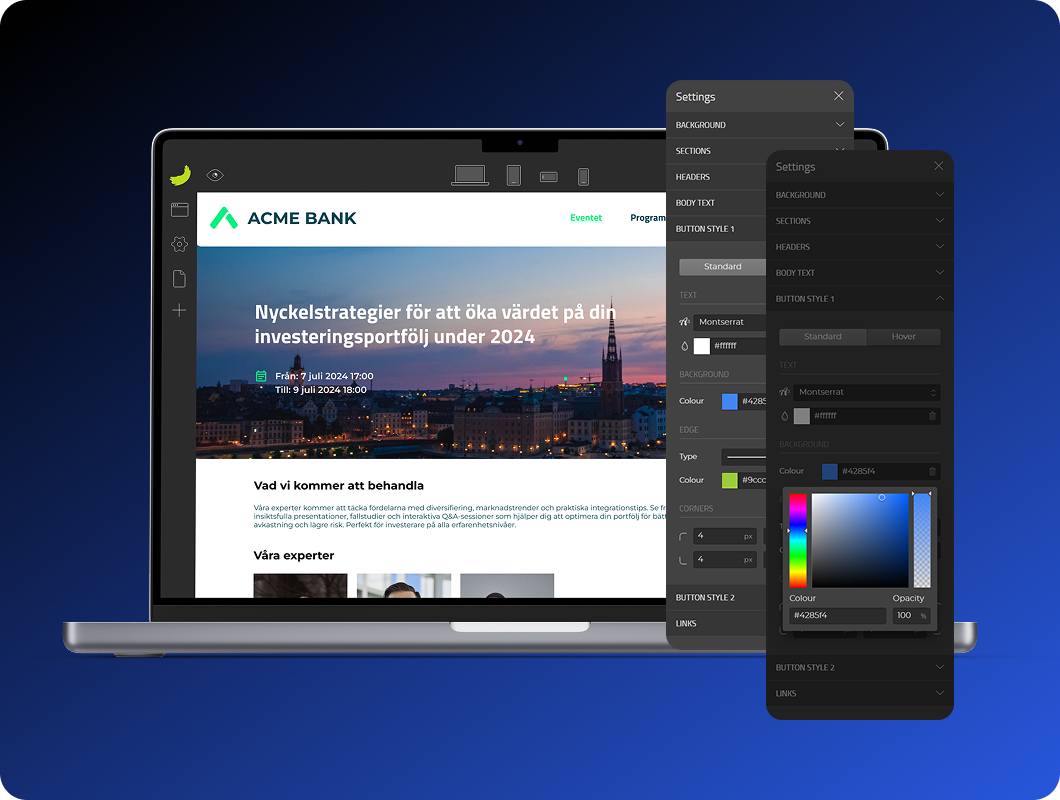Switch to tablet portrait preview

tap(514, 176)
